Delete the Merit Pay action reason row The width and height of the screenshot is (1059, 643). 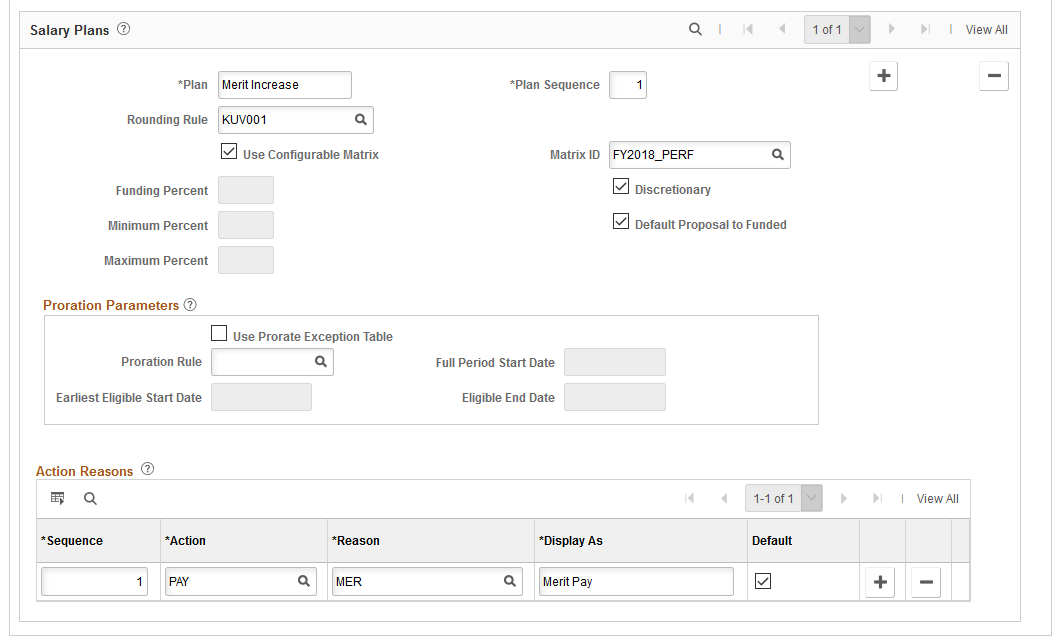point(926,582)
